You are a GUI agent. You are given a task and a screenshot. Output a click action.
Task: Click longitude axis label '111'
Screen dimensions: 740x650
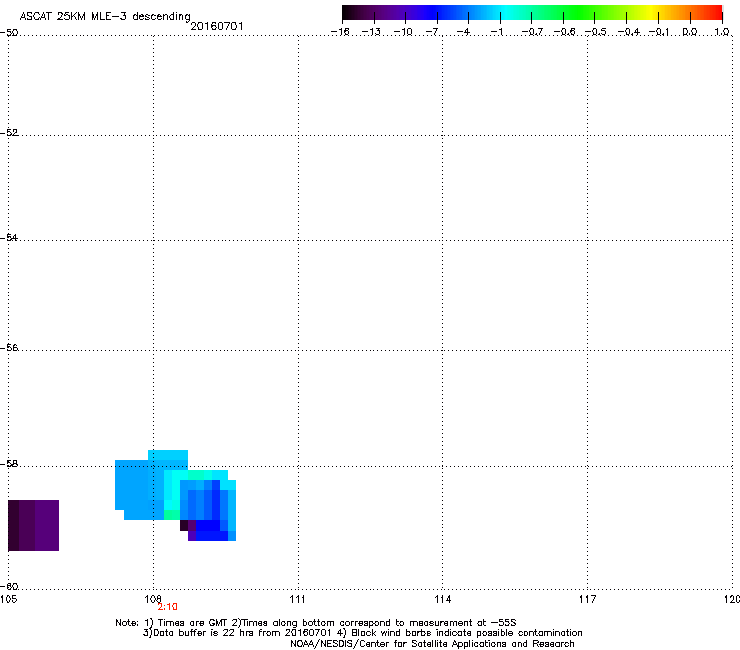point(297,599)
